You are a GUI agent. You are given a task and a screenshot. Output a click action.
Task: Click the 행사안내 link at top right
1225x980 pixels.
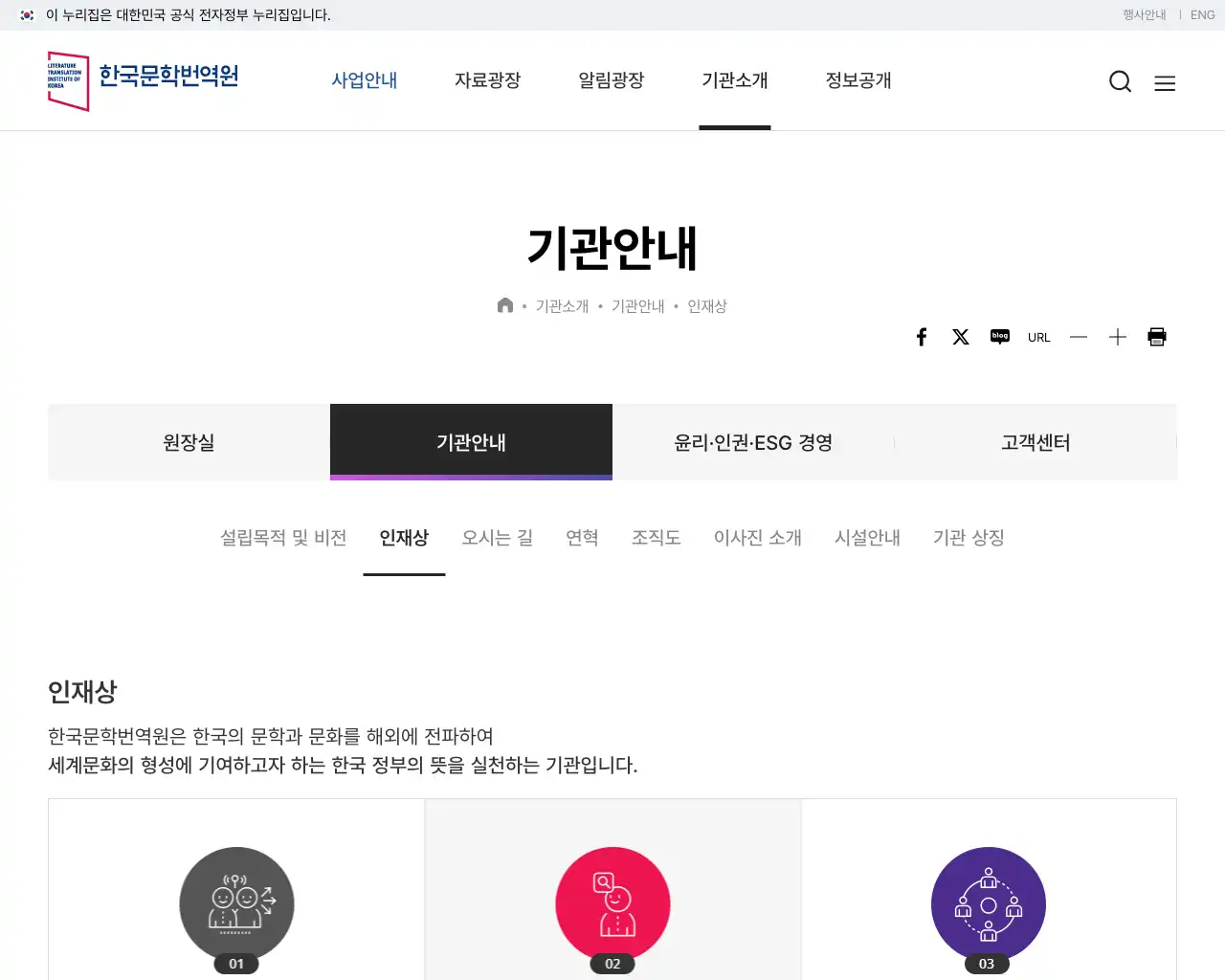tap(1145, 15)
